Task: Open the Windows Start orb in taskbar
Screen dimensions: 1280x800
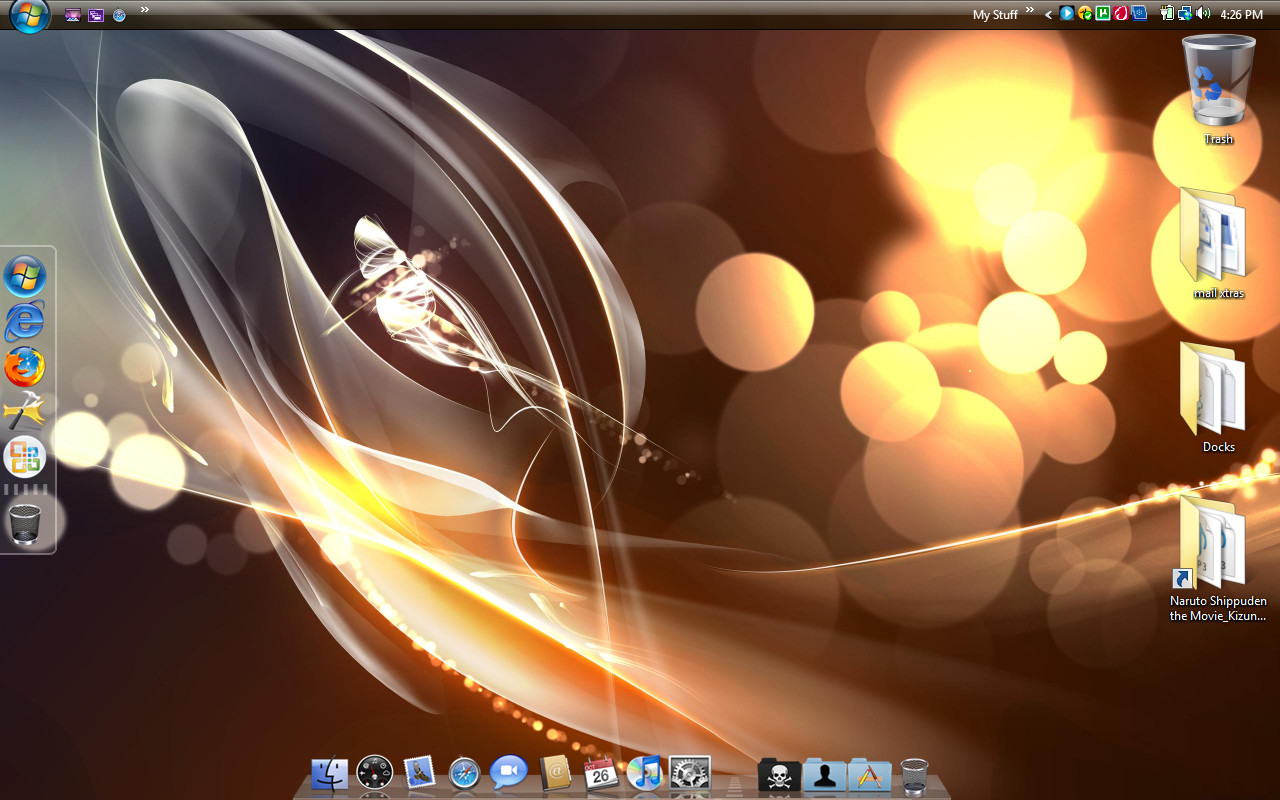Action: [30, 15]
